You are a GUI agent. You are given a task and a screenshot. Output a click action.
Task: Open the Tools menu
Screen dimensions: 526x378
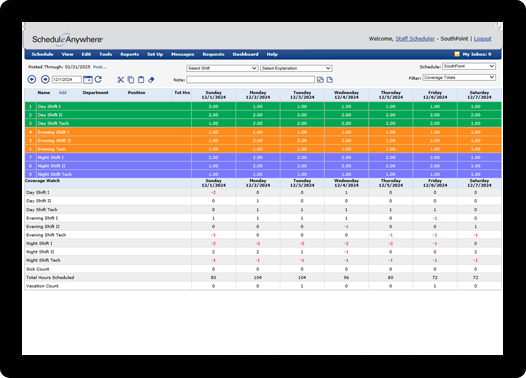tap(106, 54)
